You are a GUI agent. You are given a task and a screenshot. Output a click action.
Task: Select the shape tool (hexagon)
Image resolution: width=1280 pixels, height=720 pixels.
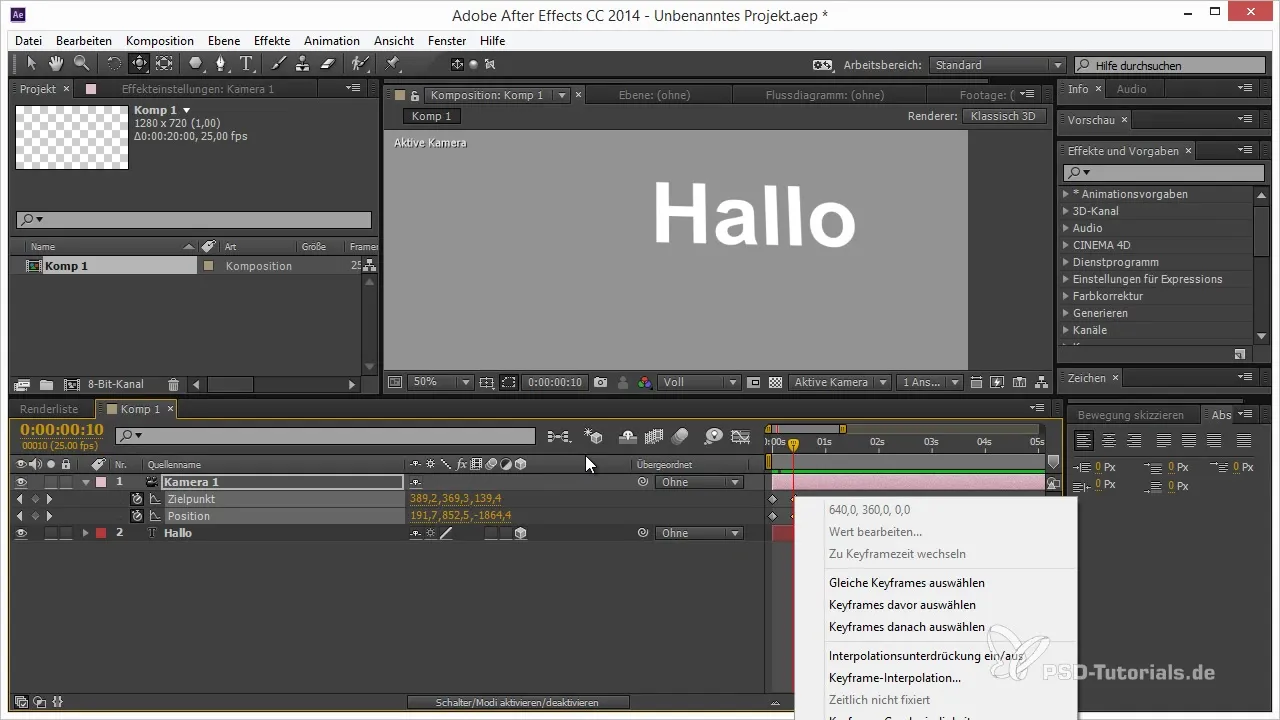tap(195, 63)
